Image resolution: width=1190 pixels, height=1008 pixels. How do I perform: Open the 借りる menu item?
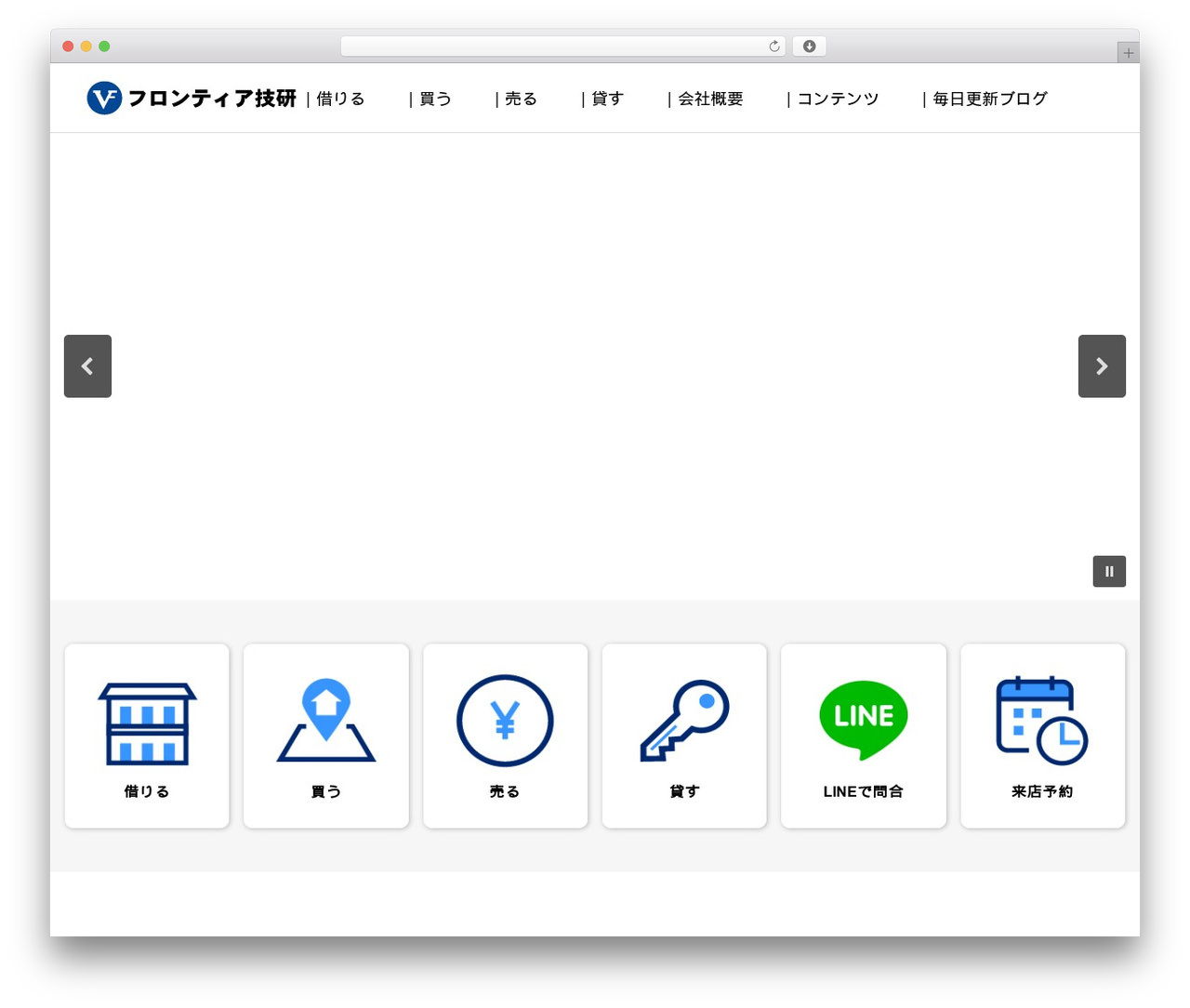pyautogui.click(x=340, y=99)
